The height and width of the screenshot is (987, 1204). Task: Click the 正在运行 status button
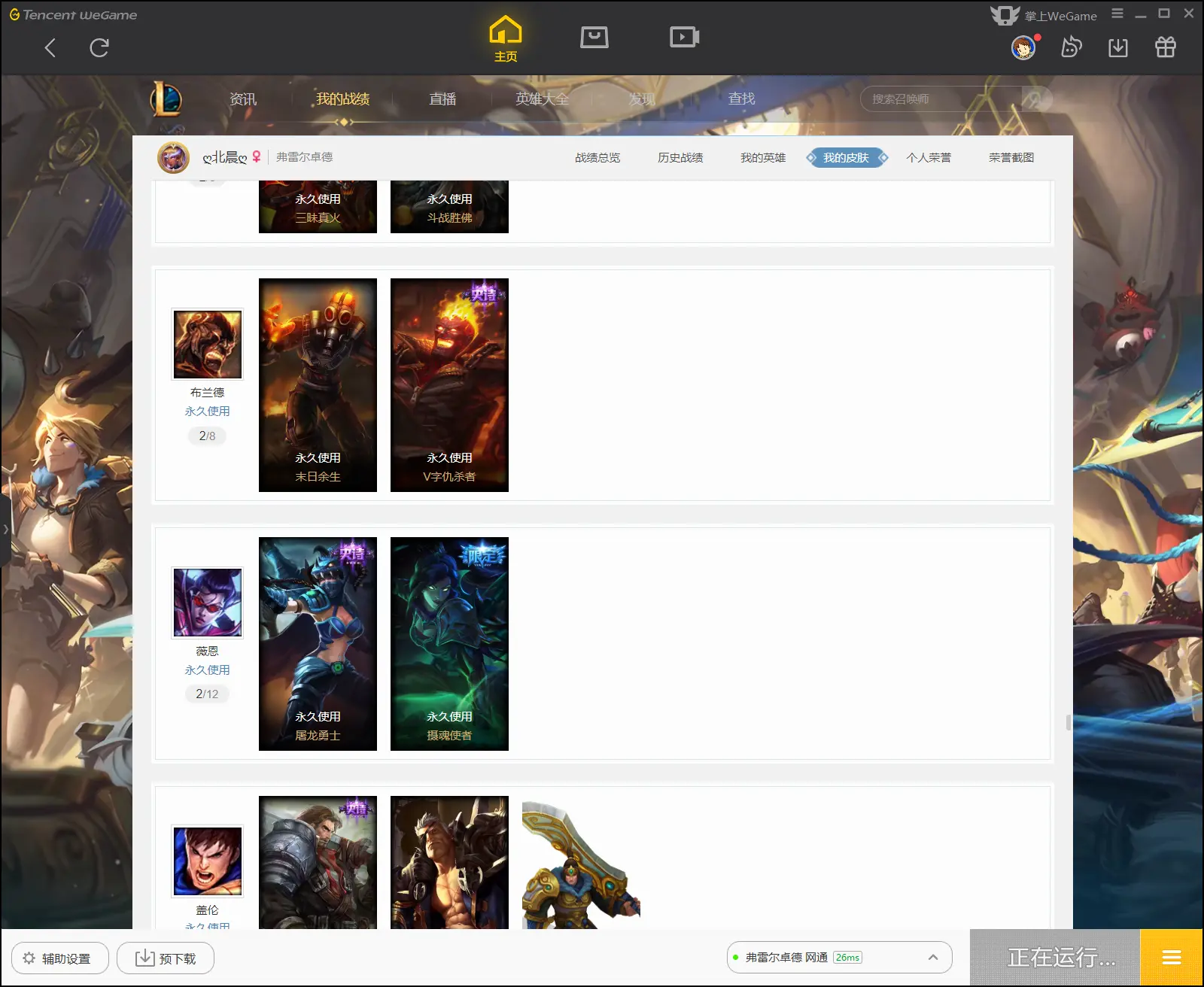(1055, 957)
